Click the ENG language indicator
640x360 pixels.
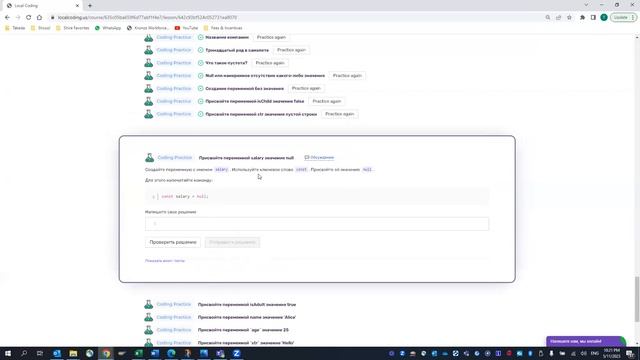click(595, 353)
